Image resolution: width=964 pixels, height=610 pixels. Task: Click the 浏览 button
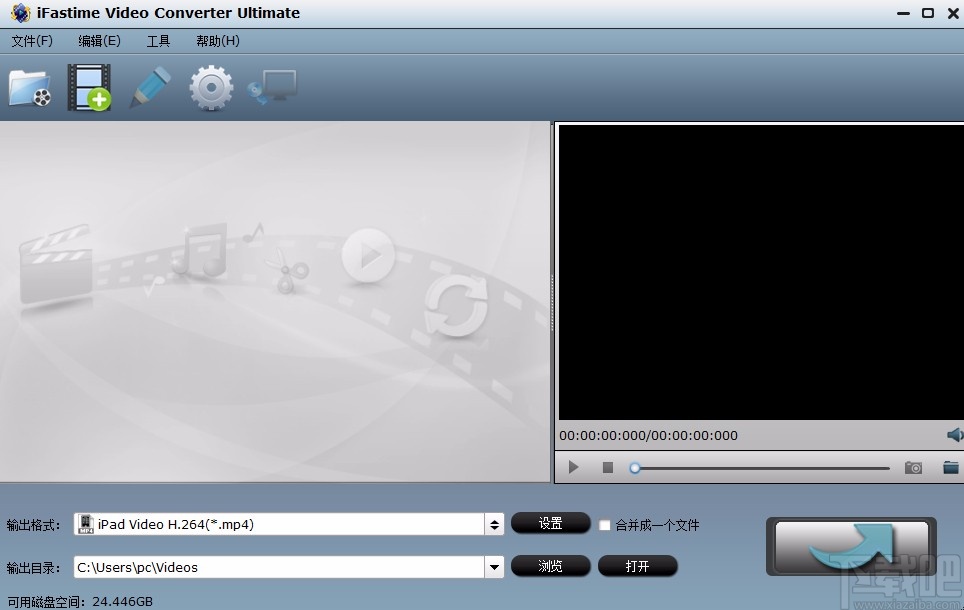click(550, 566)
